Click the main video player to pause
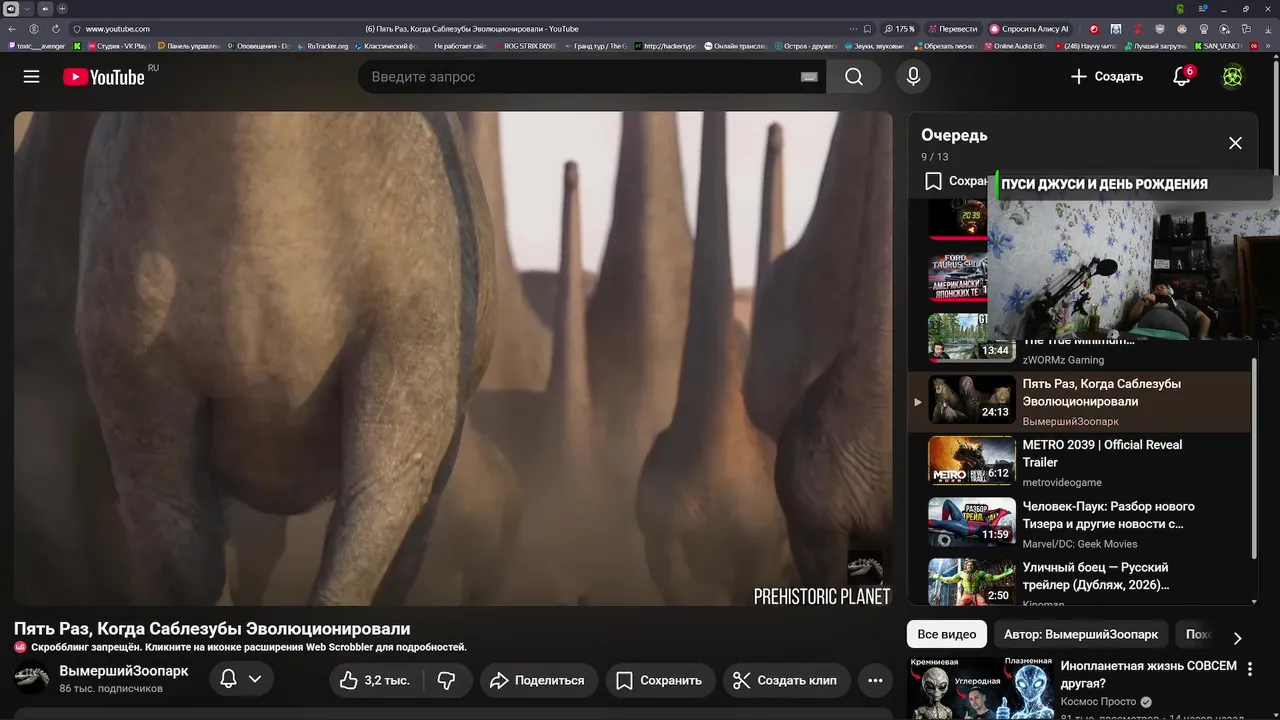The image size is (1280, 720). [x=453, y=358]
